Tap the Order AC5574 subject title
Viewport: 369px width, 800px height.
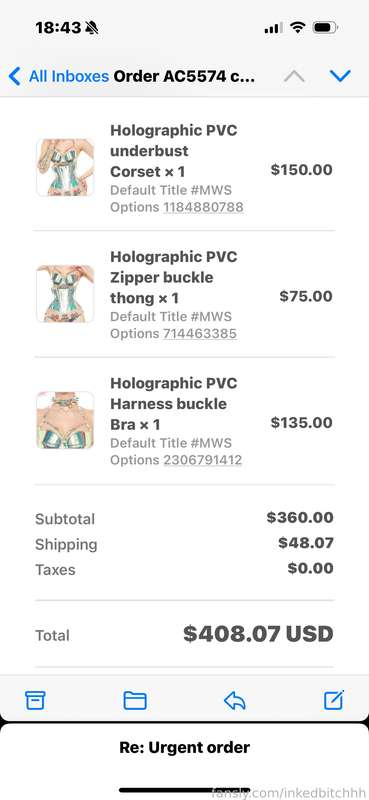point(184,77)
